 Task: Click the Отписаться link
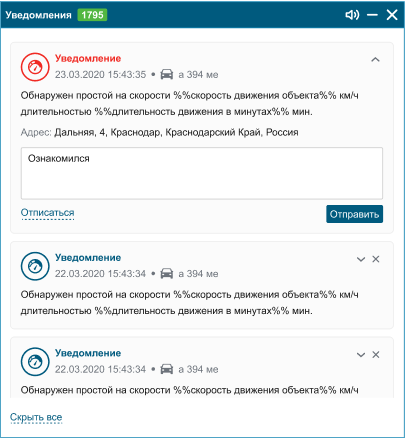(x=47, y=213)
